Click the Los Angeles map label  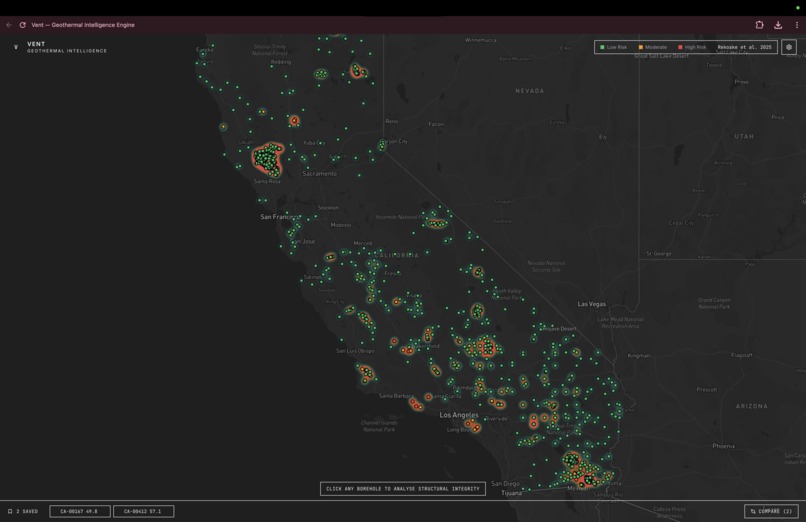coord(459,415)
